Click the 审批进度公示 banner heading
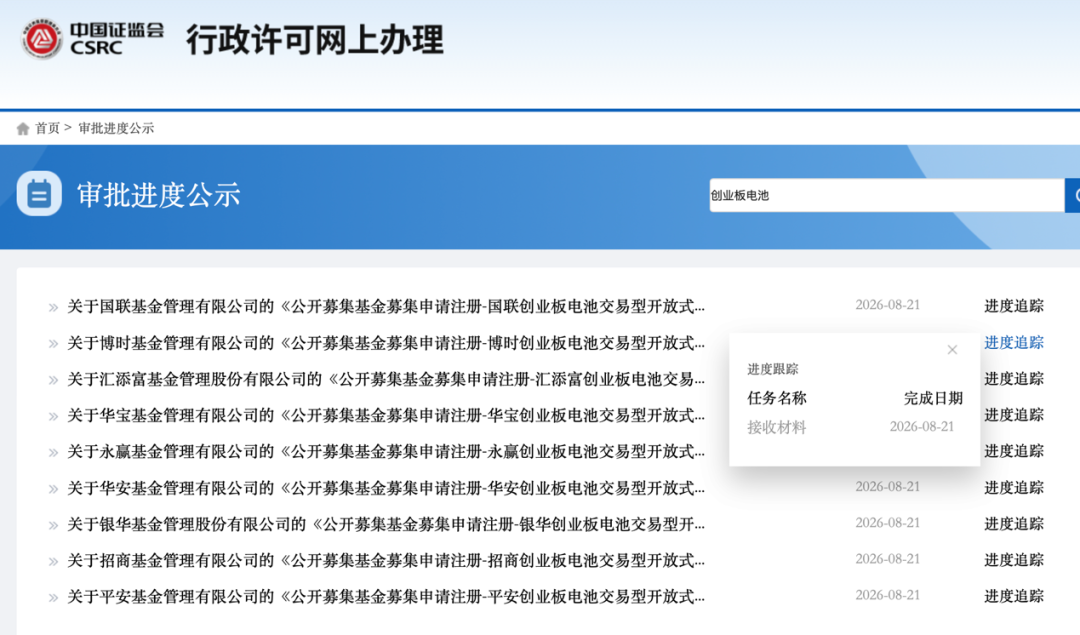1080x635 pixels. [158, 195]
